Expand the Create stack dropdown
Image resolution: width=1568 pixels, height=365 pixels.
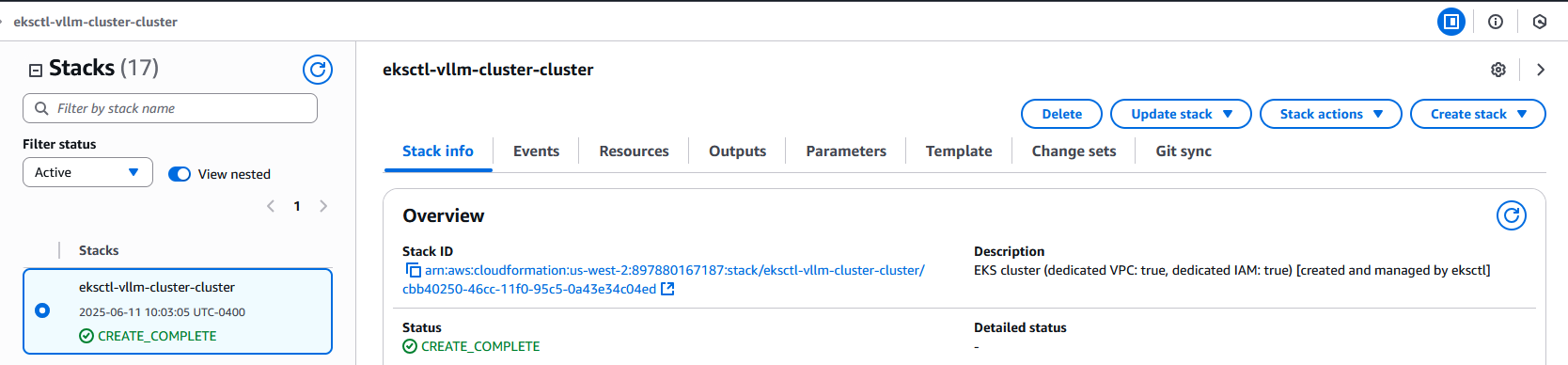(1478, 114)
